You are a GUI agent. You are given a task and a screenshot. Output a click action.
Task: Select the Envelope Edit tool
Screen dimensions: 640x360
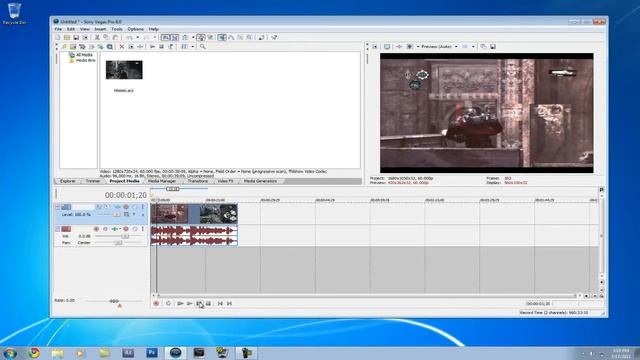click(x=231, y=38)
